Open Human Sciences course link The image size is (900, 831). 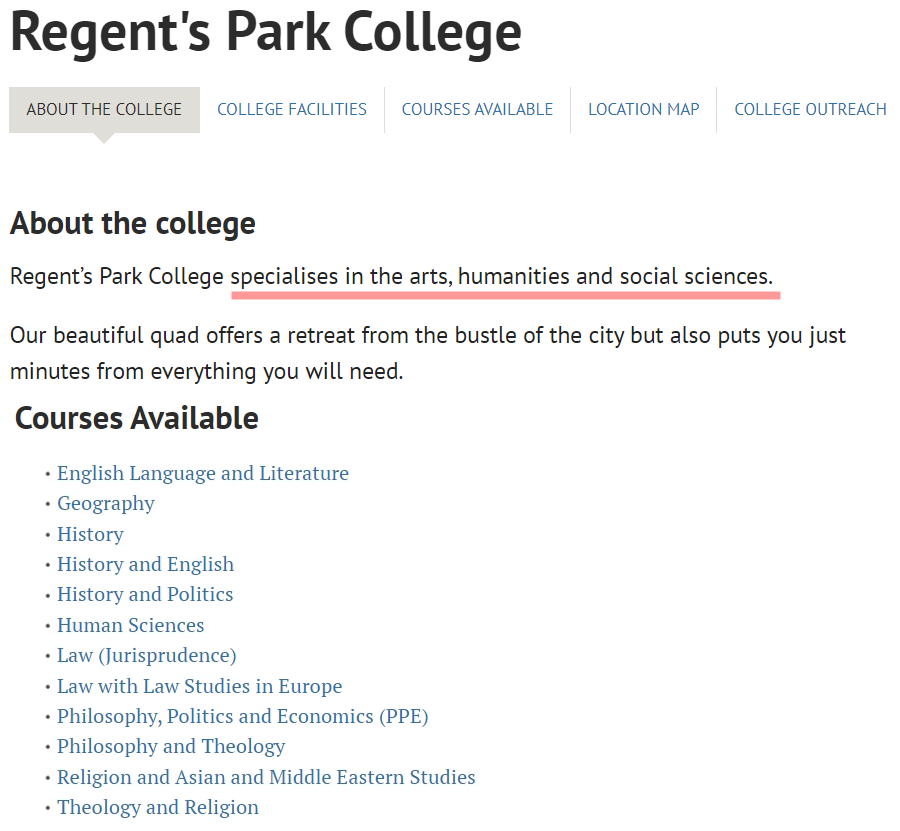pos(130,625)
